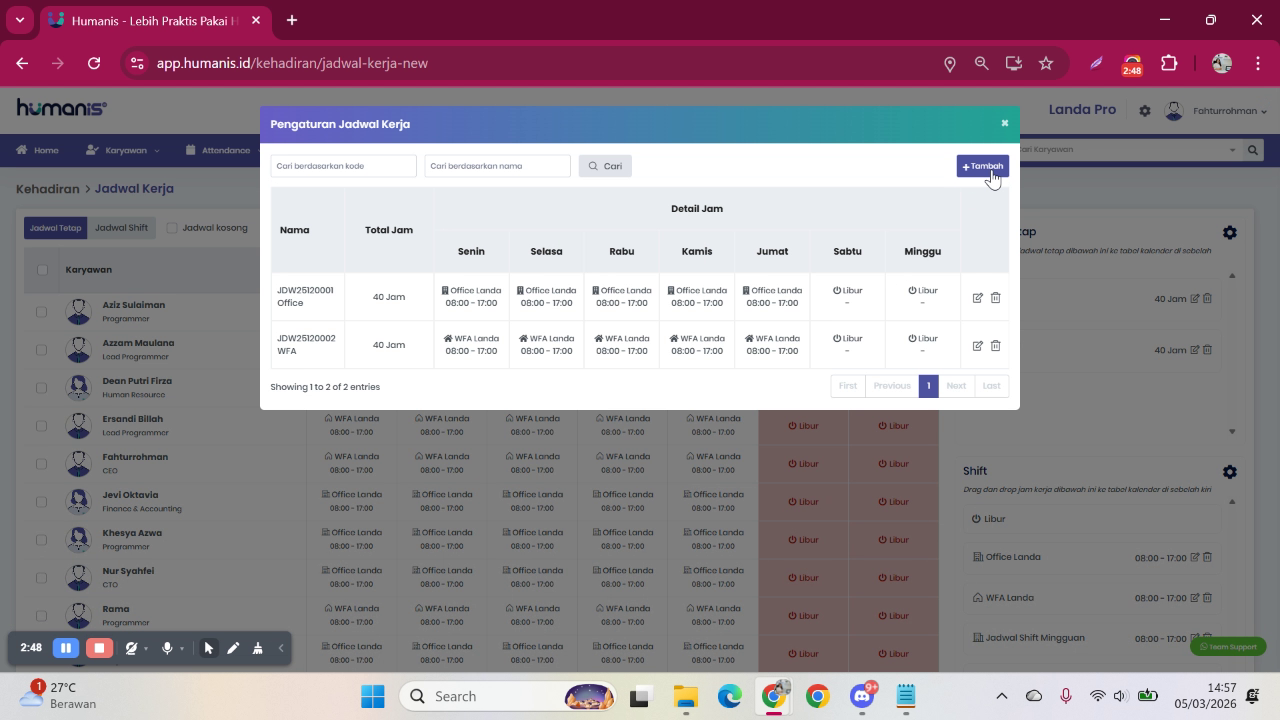Open gear settings of Shift panel

[1230, 471]
